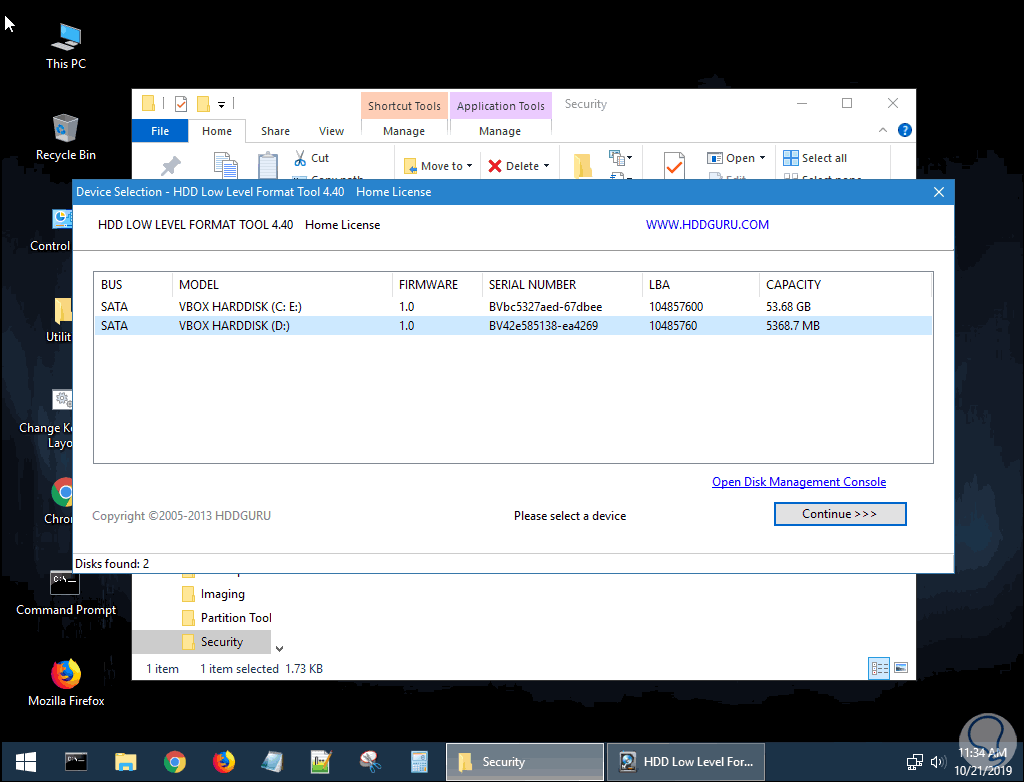Click the Paste clipboard icon
The width and height of the screenshot is (1024, 782).
(x=268, y=165)
